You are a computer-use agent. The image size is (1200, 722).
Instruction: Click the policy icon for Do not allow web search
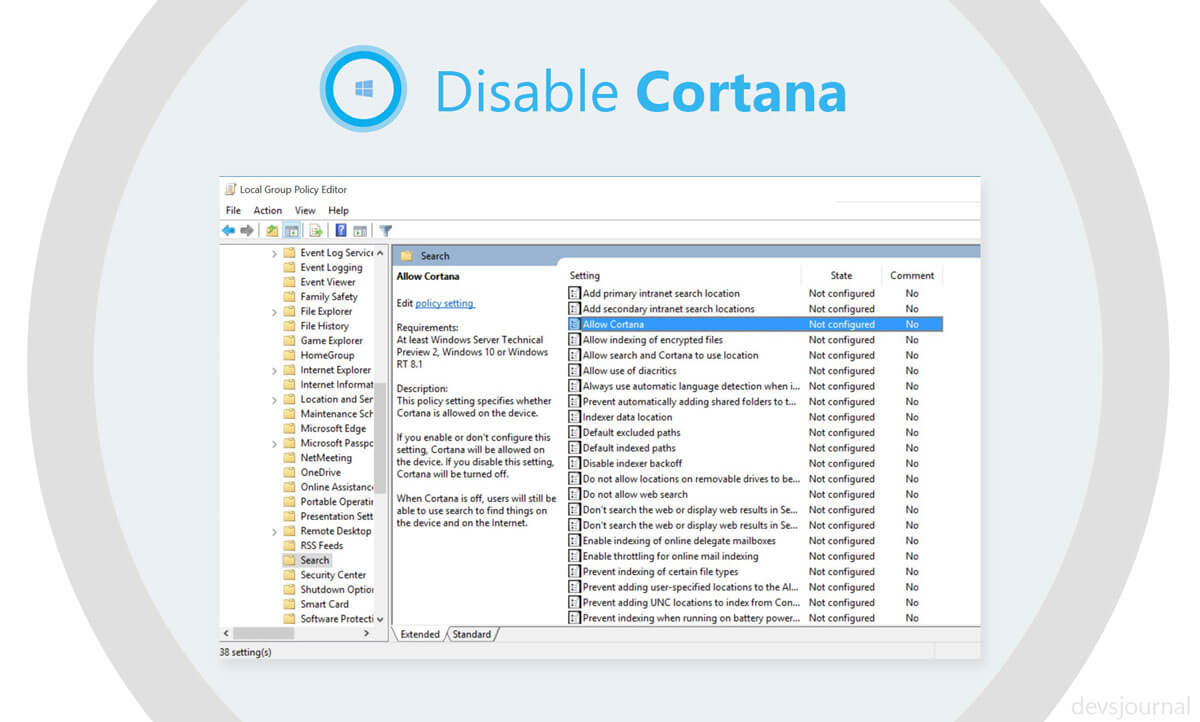(x=574, y=494)
